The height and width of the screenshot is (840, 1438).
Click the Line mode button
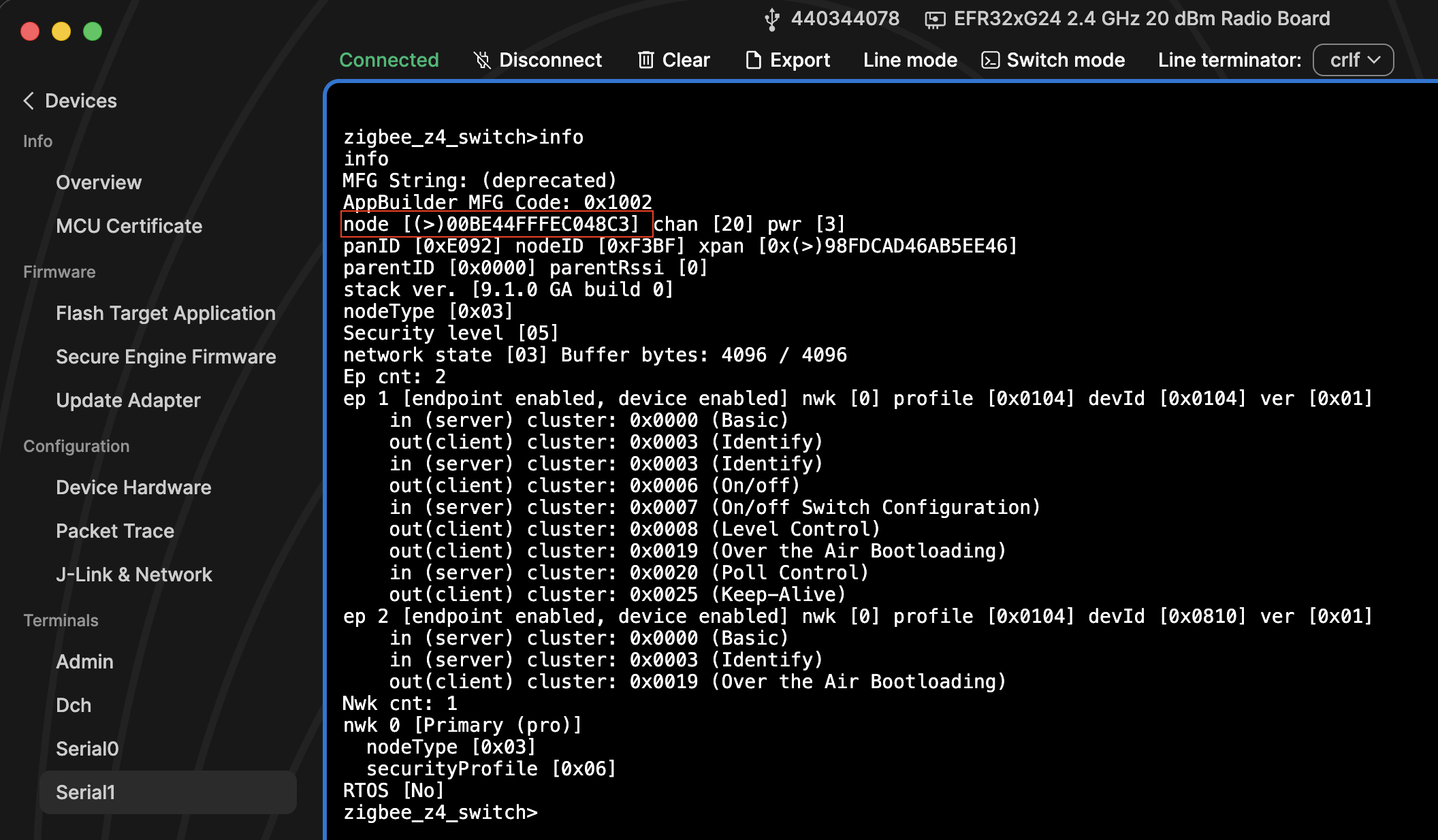[910, 60]
